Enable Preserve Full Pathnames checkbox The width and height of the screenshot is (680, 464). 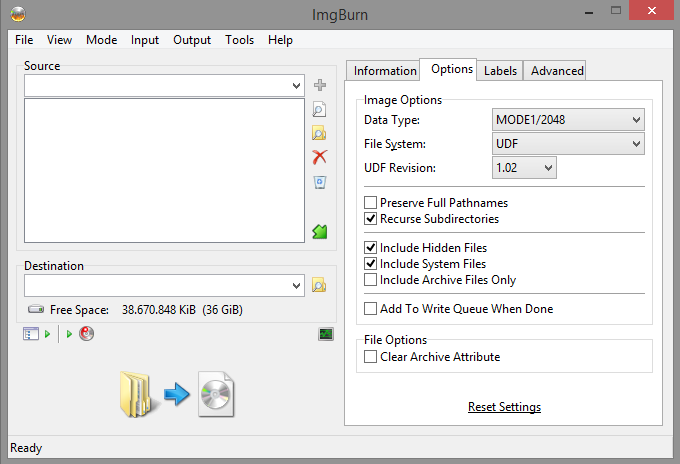[371, 203]
